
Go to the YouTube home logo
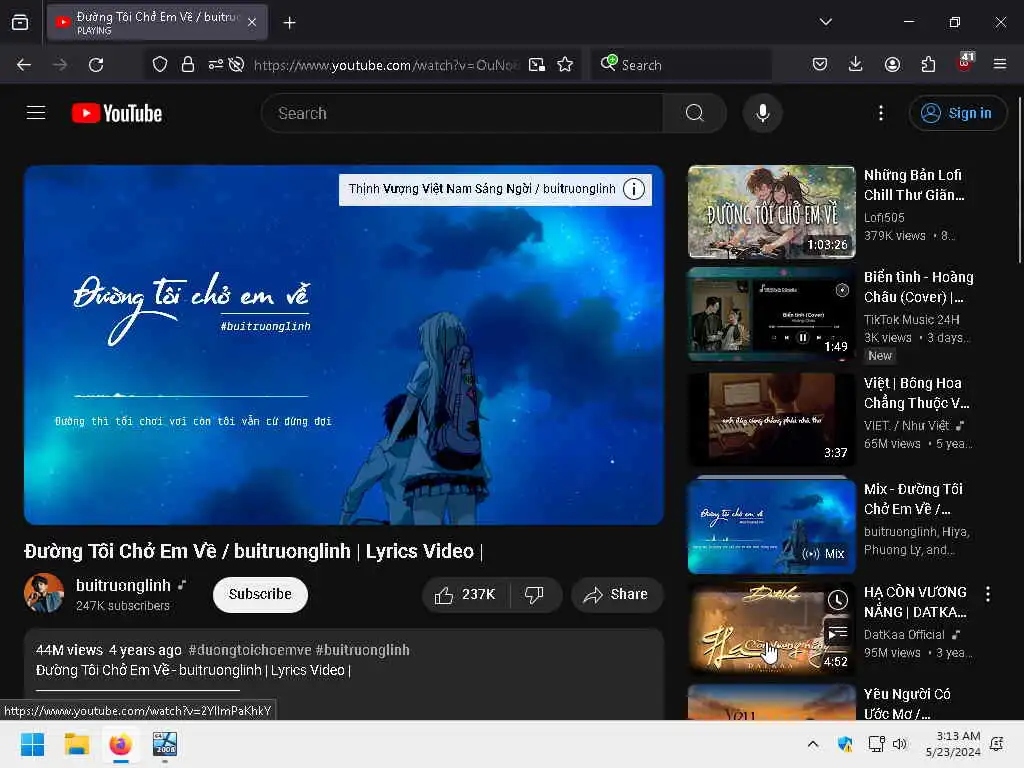(117, 113)
